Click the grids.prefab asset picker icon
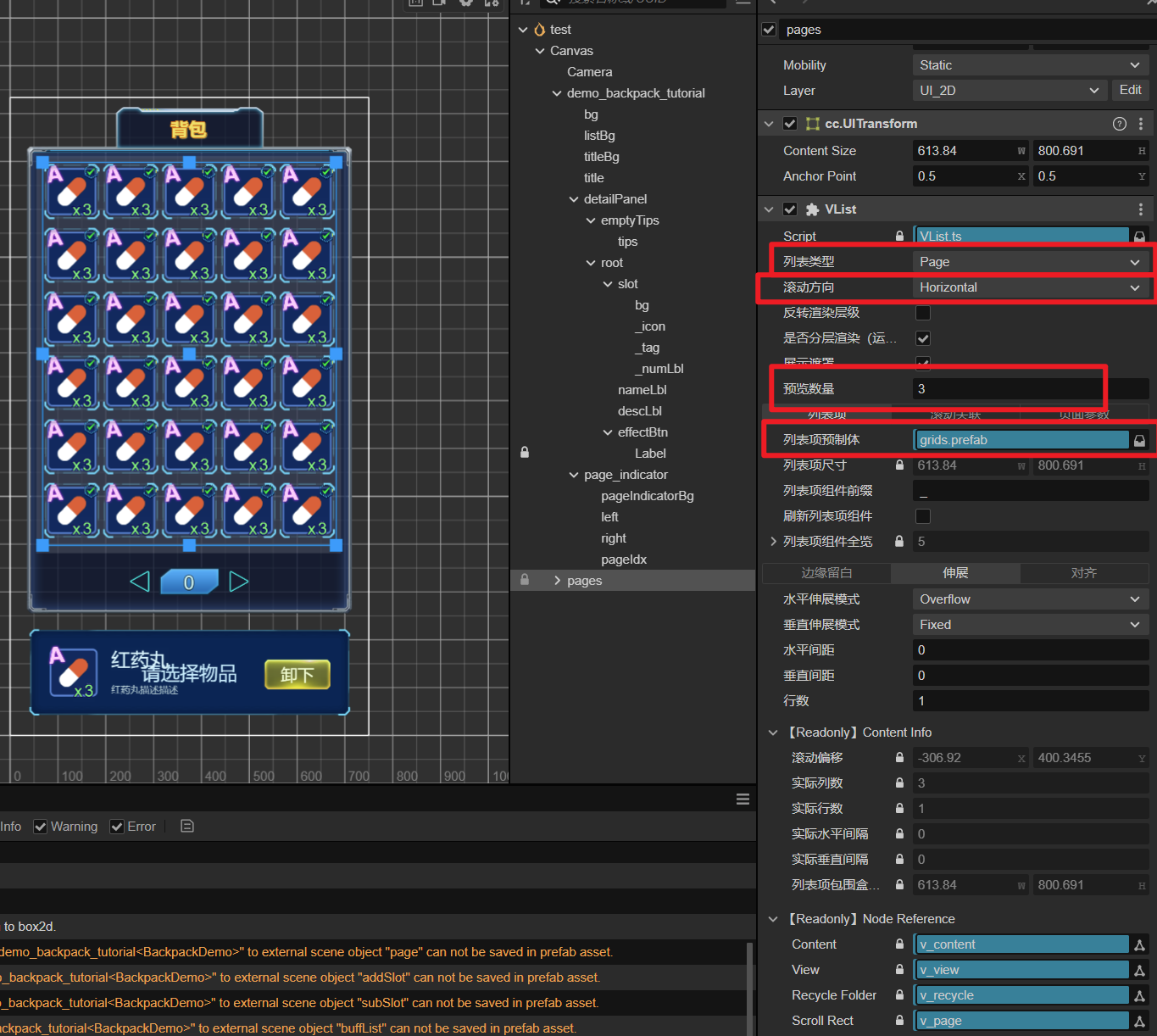This screenshot has width=1157, height=1036. coord(1139,440)
